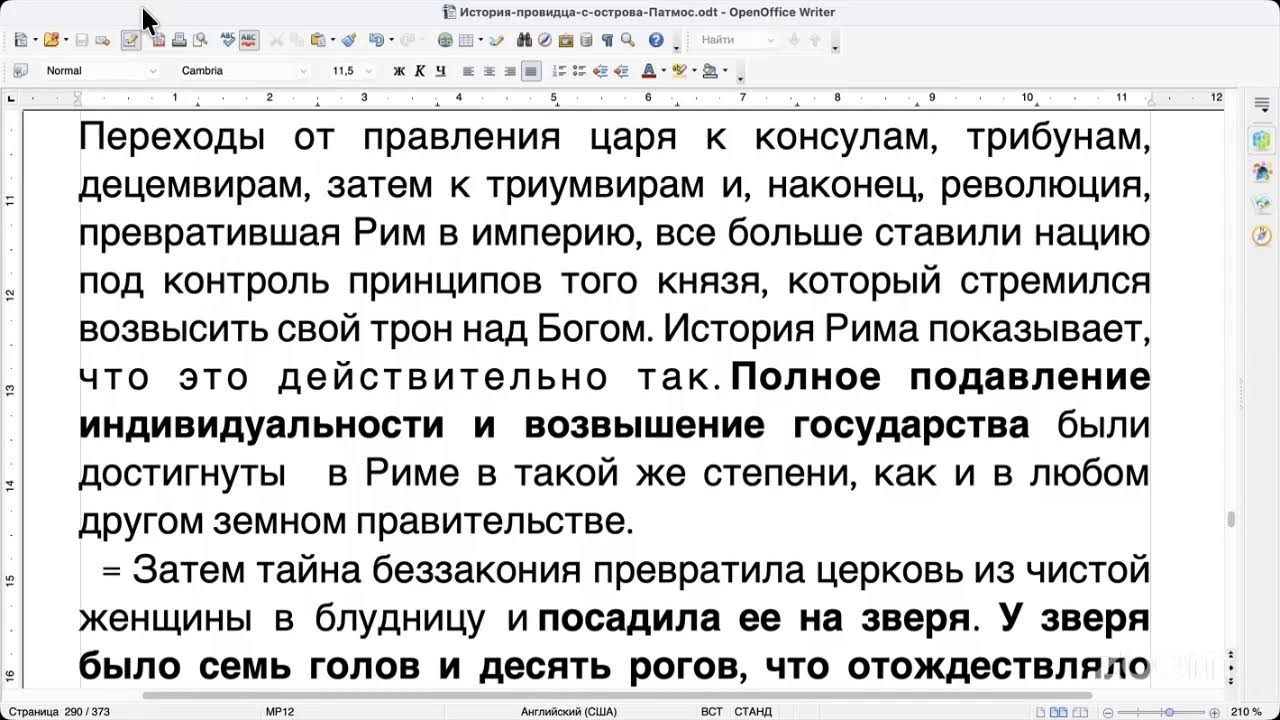Image resolution: width=1280 pixels, height=720 pixels.
Task: Click the Print icon
Action: click(179, 40)
